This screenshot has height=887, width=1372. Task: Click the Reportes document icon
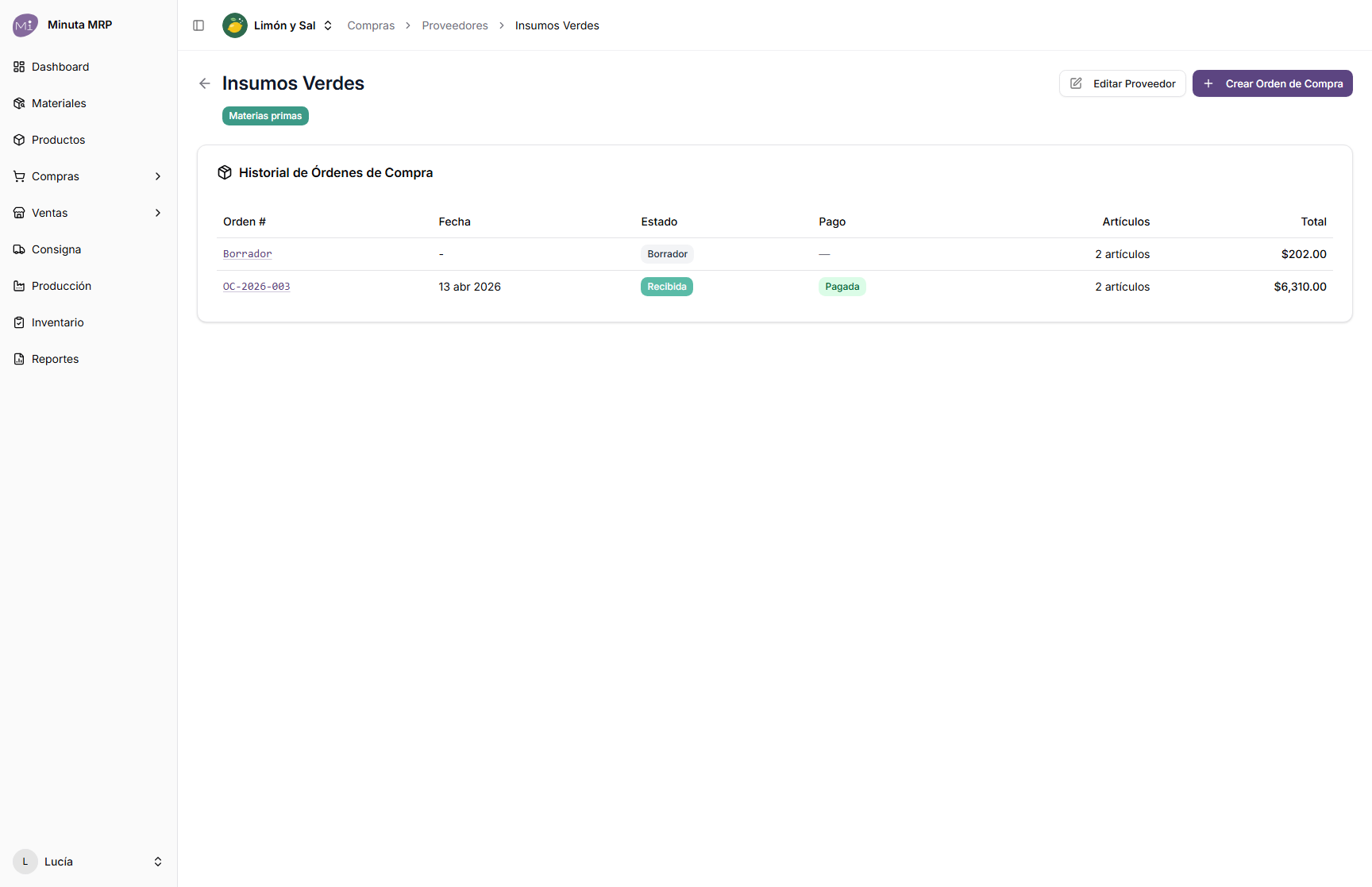tap(19, 359)
